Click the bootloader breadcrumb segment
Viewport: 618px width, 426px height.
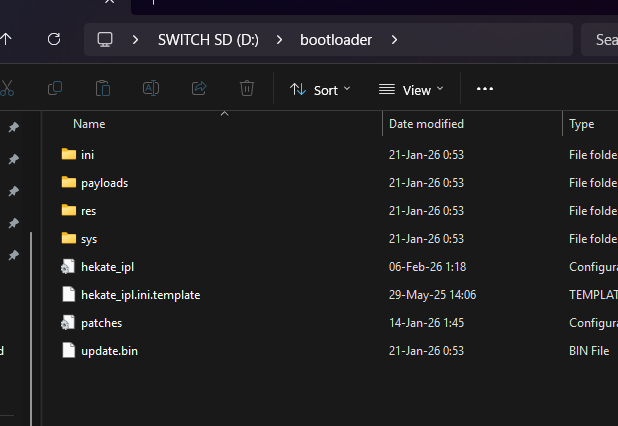pos(336,40)
